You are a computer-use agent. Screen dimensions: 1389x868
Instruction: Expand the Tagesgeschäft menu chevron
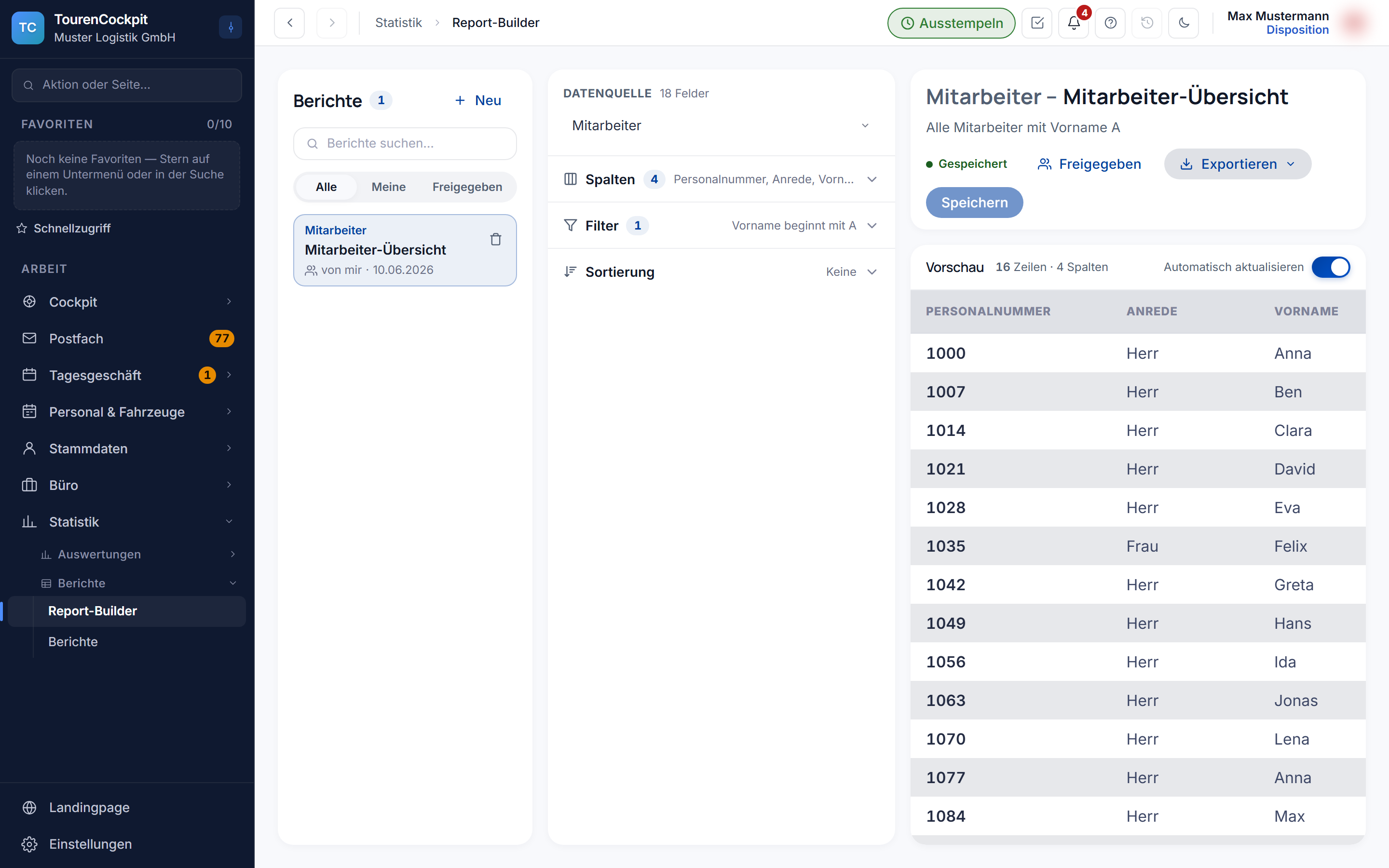(x=229, y=375)
